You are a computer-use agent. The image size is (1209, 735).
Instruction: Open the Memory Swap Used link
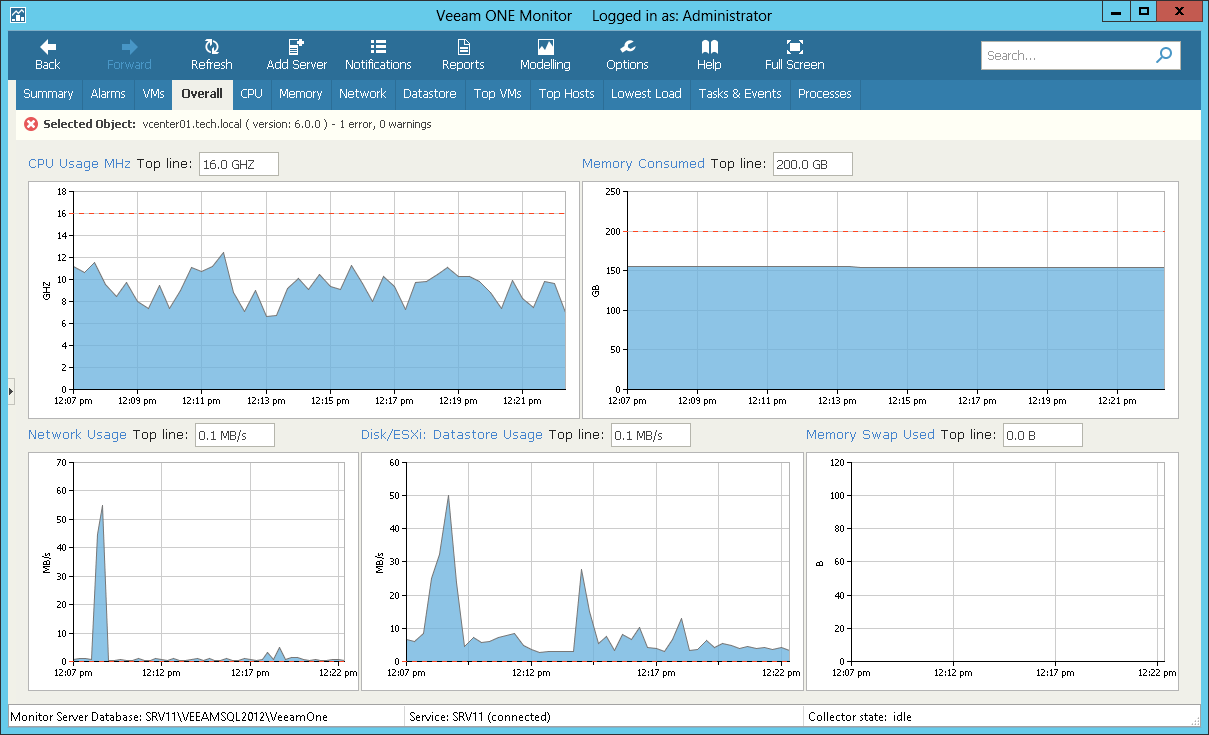(870, 435)
